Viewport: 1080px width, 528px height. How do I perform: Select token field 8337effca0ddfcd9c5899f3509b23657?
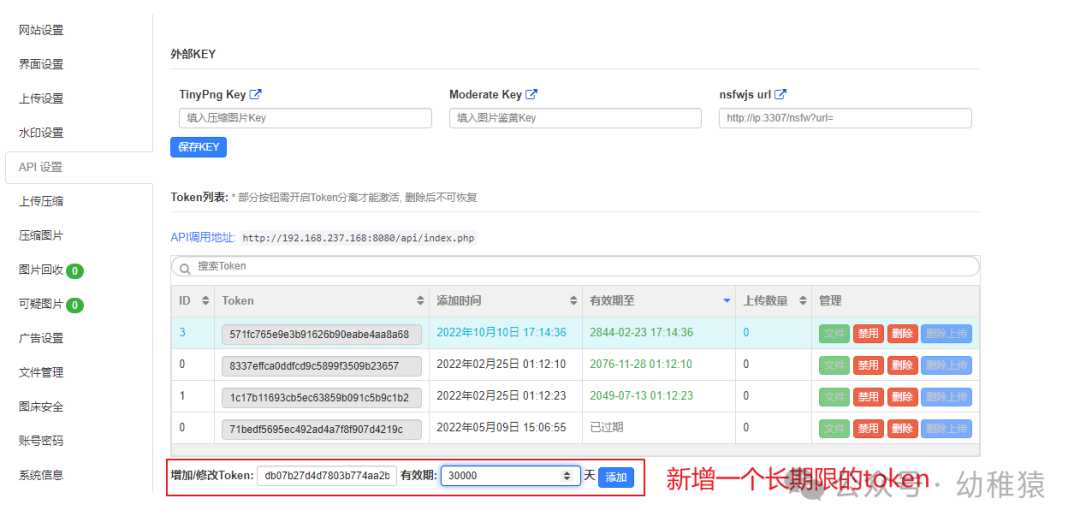tap(322, 366)
